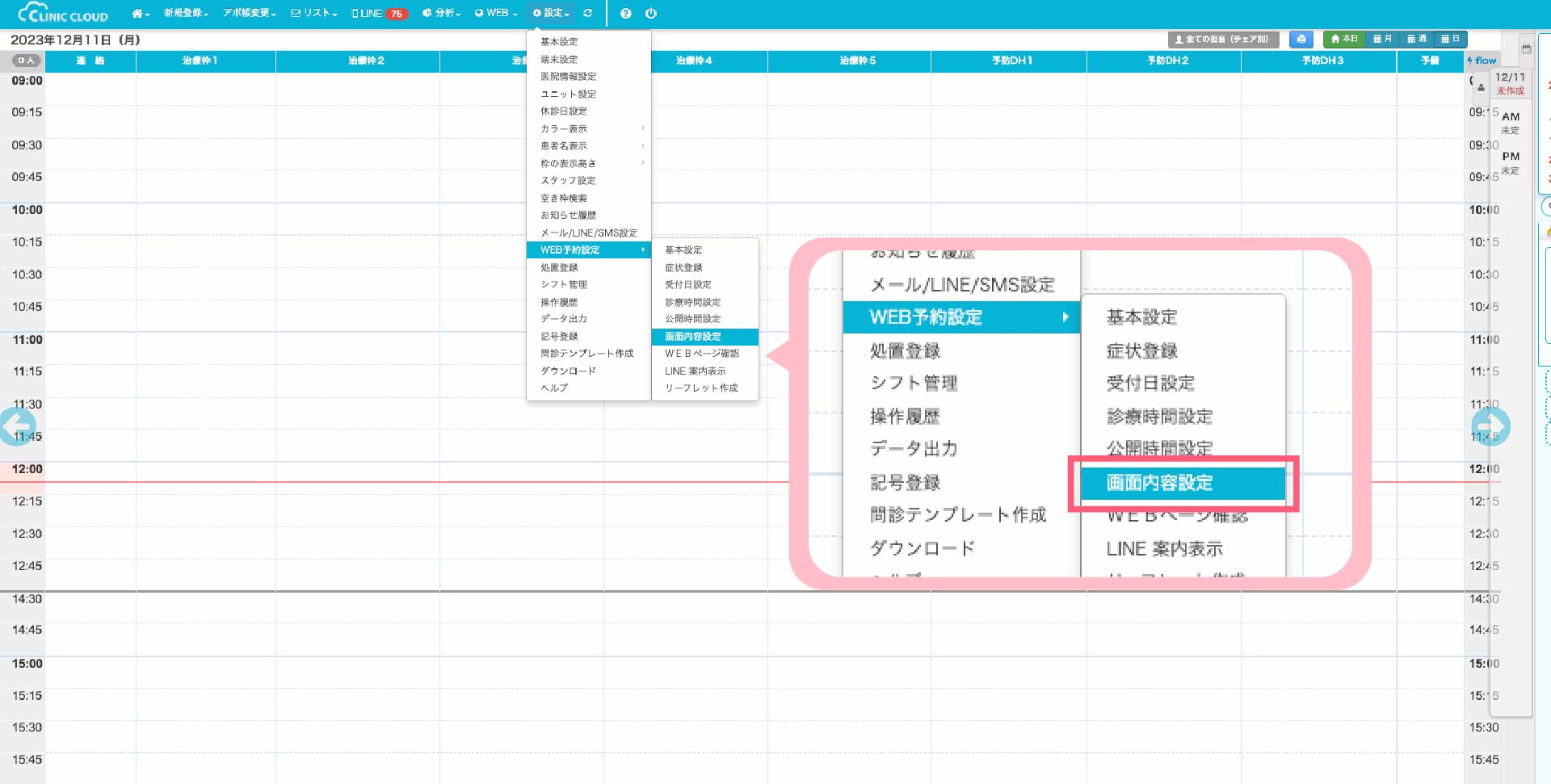Open help via the question mark icon
Image resolution: width=1551 pixels, height=784 pixels.
(x=625, y=14)
